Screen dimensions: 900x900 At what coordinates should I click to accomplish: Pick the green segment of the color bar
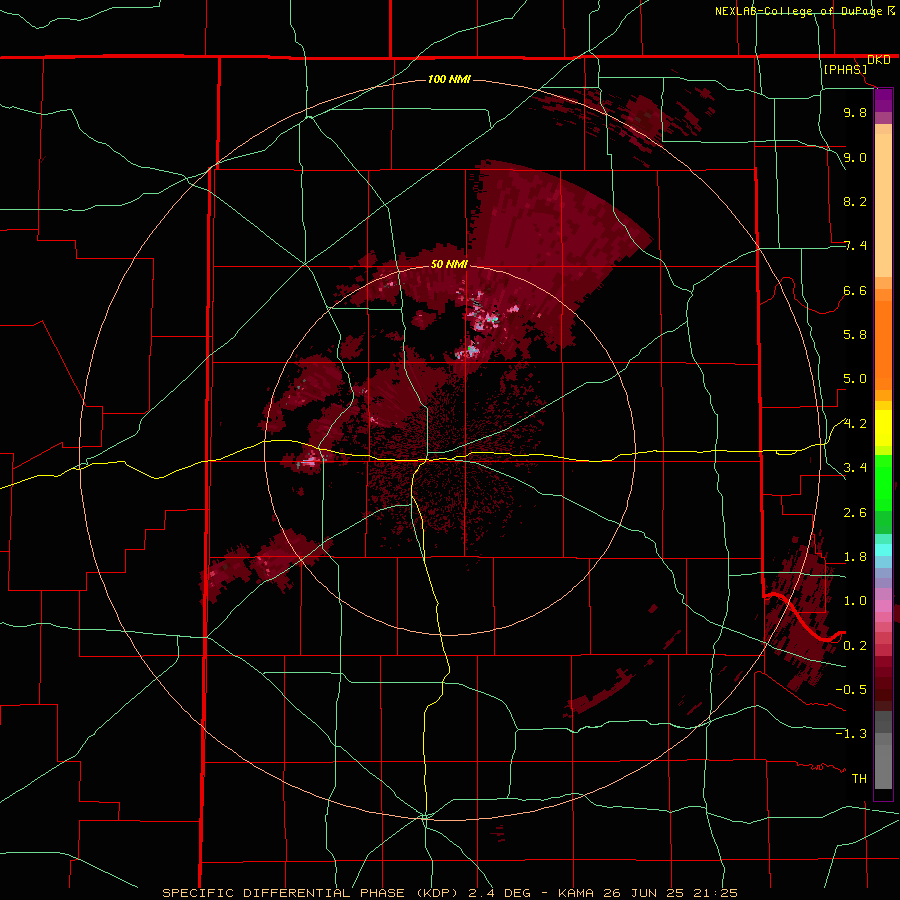click(883, 482)
